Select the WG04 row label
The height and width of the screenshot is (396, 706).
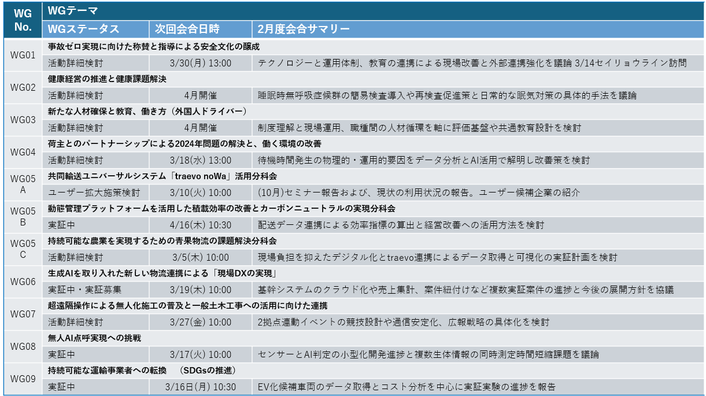tap(23, 152)
